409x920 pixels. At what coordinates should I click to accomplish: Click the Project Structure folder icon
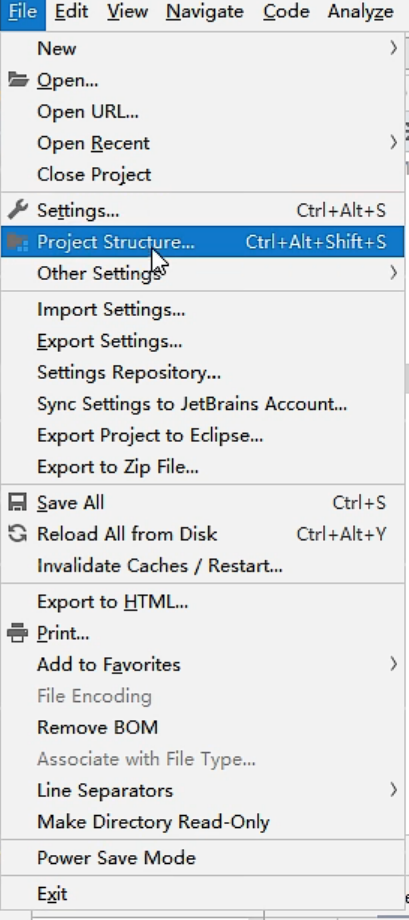pyautogui.click(x=18, y=242)
